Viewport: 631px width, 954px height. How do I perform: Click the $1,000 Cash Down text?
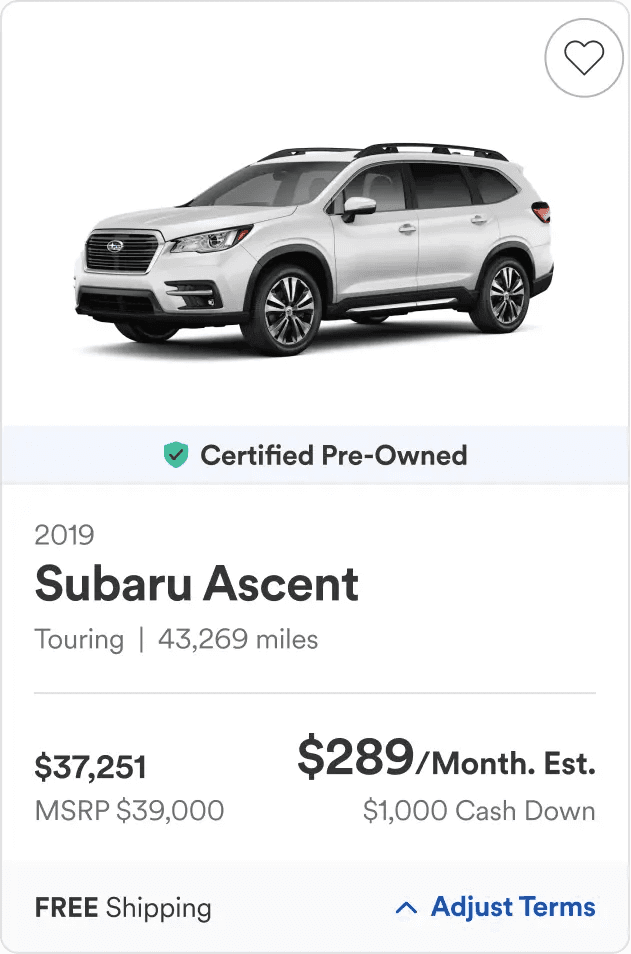[479, 811]
